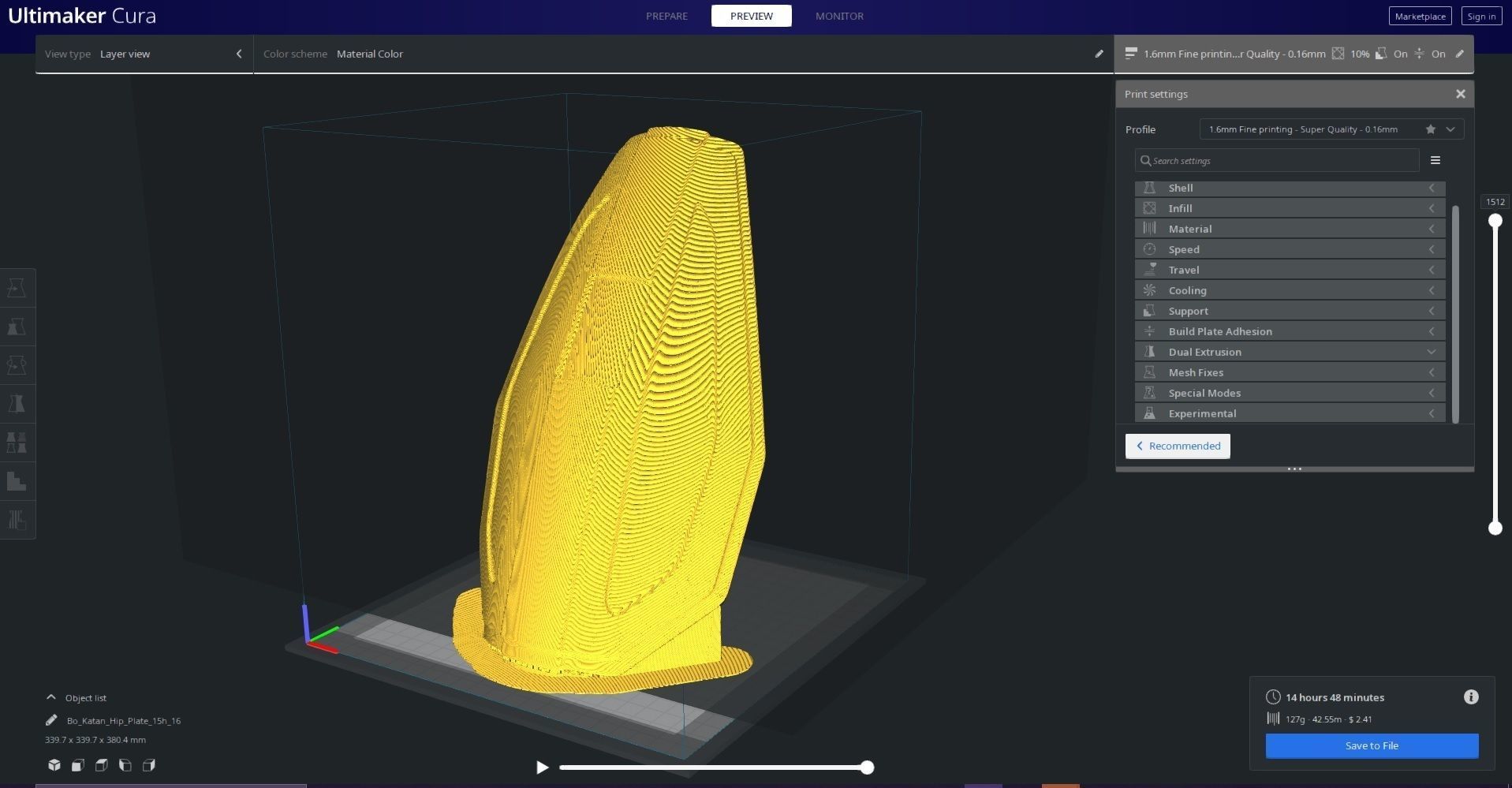This screenshot has height=788, width=1512.
Task: Select the Mirror tool in the left toolbar
Action: (17, 404)
